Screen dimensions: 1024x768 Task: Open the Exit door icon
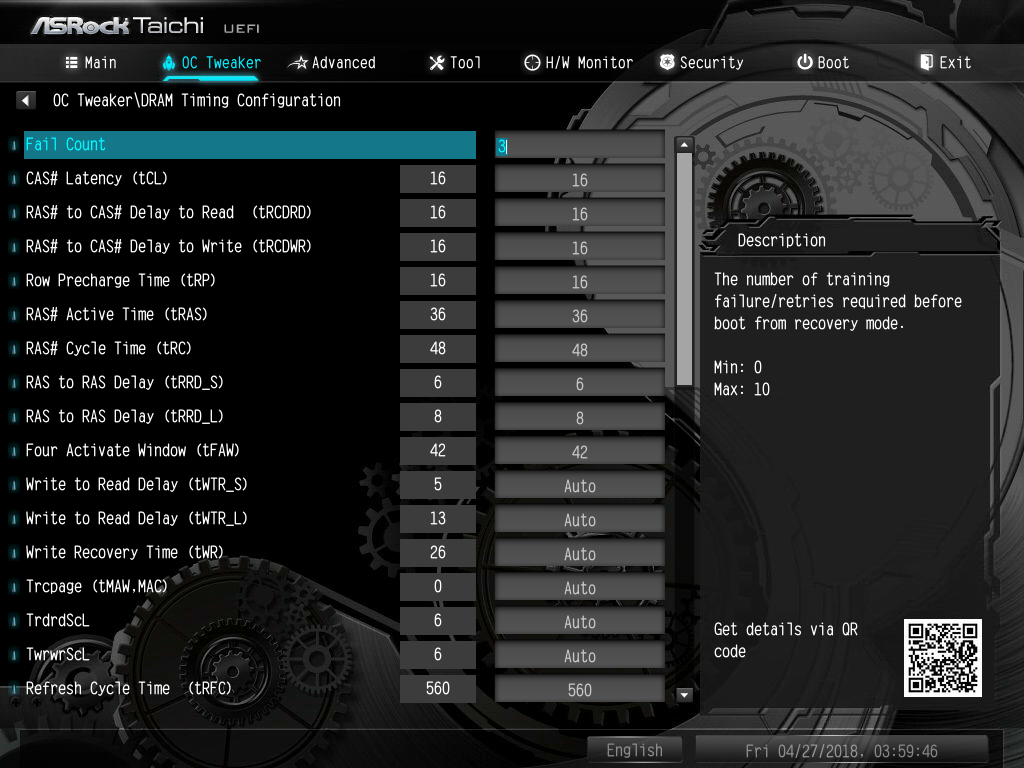click(x=926, y=63)
